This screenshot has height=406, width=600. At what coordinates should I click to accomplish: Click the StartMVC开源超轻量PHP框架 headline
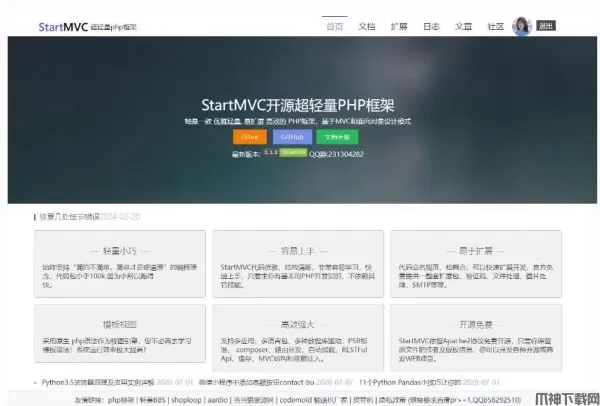[298, 105]
